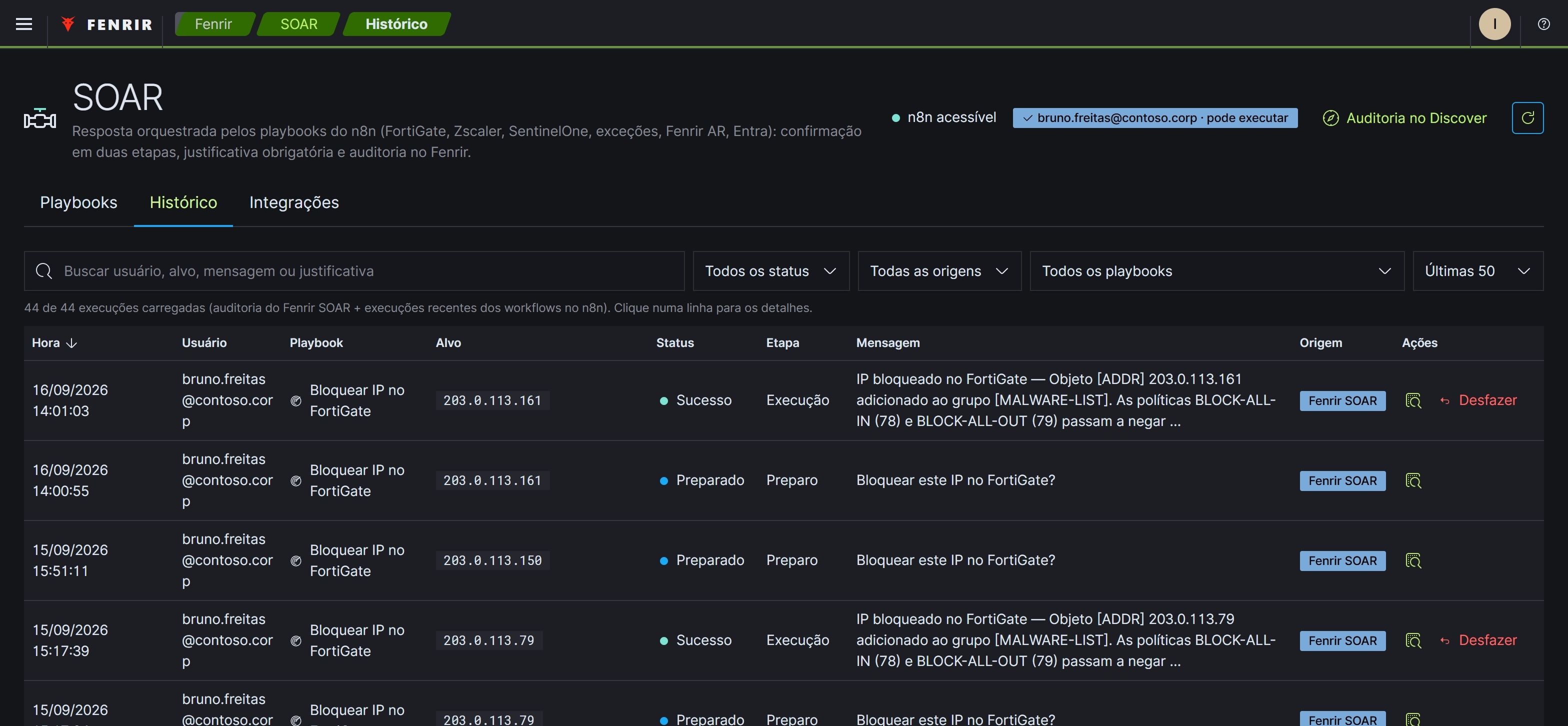Screen dimensions: 1568x726
Task: Click Fenrir SOAR badge in 14:01:03 row
Action: [x=1342, y=400]
